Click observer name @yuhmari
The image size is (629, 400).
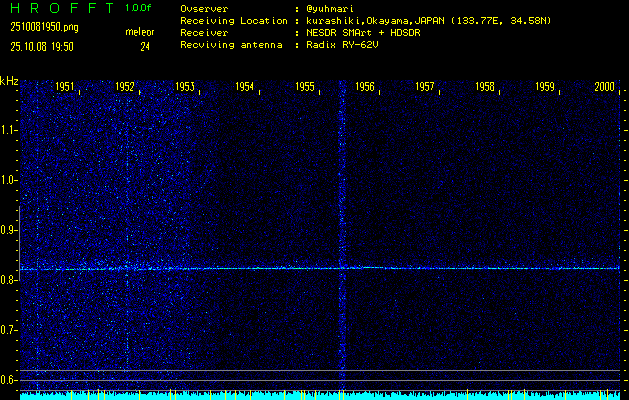pyautogui.click(x=330, y=9)
